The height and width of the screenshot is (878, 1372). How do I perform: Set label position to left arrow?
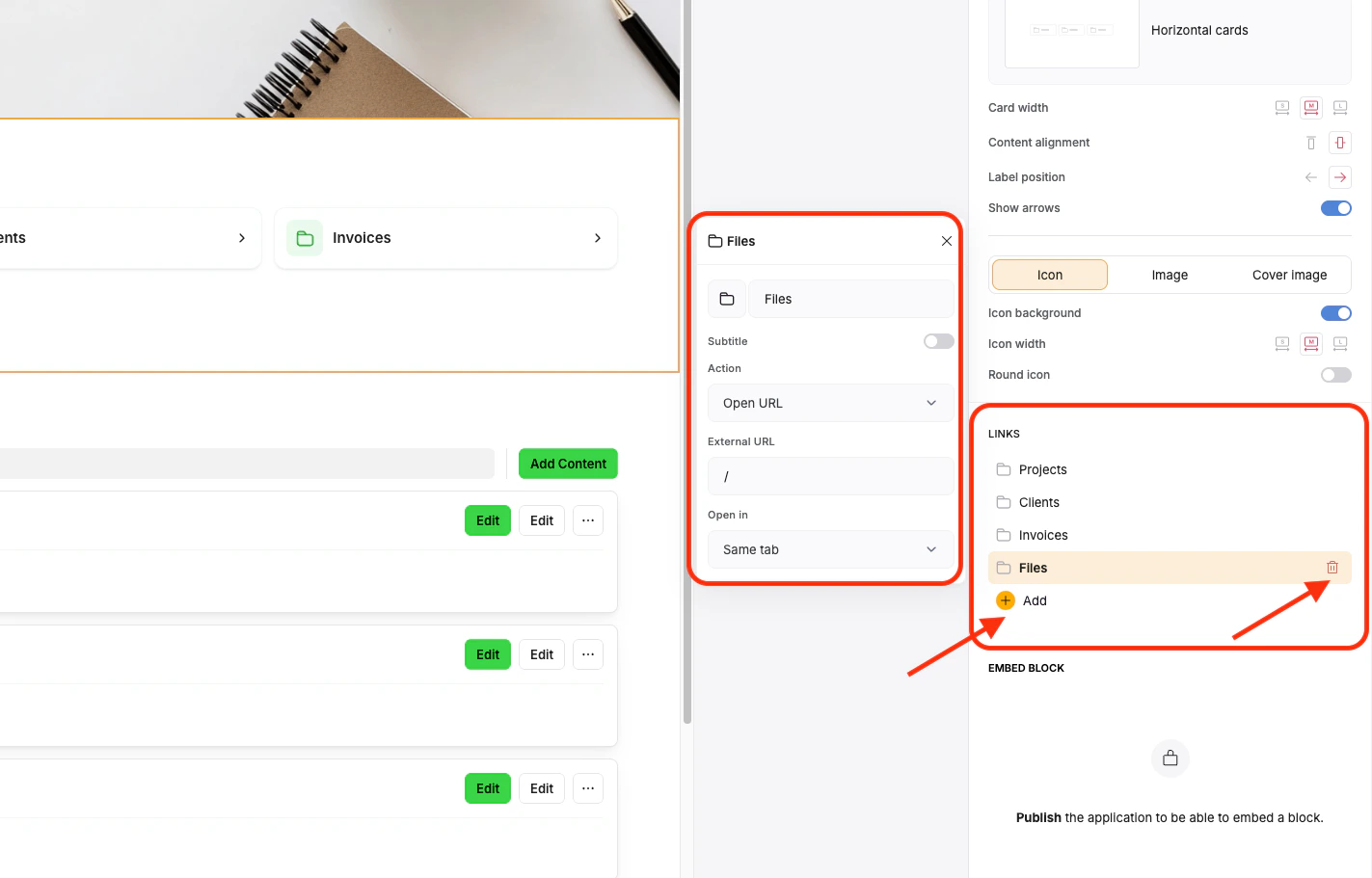1311,177
